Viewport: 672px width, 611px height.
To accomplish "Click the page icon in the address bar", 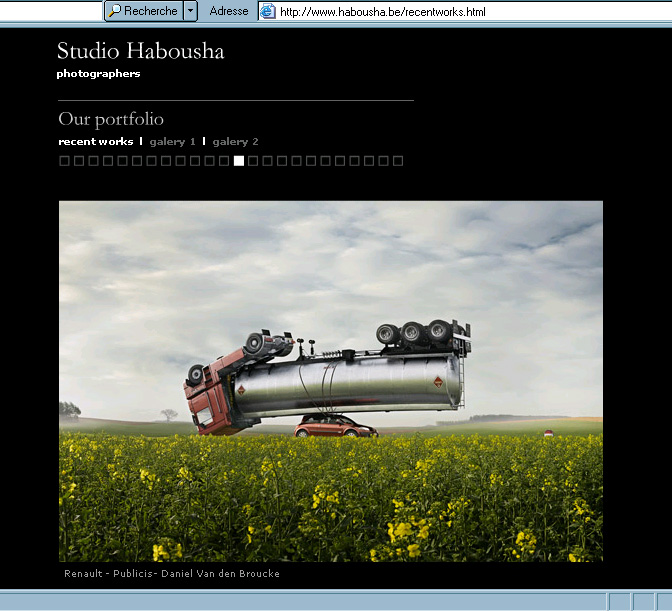I will pyautogui.click(x=267, y=11).
